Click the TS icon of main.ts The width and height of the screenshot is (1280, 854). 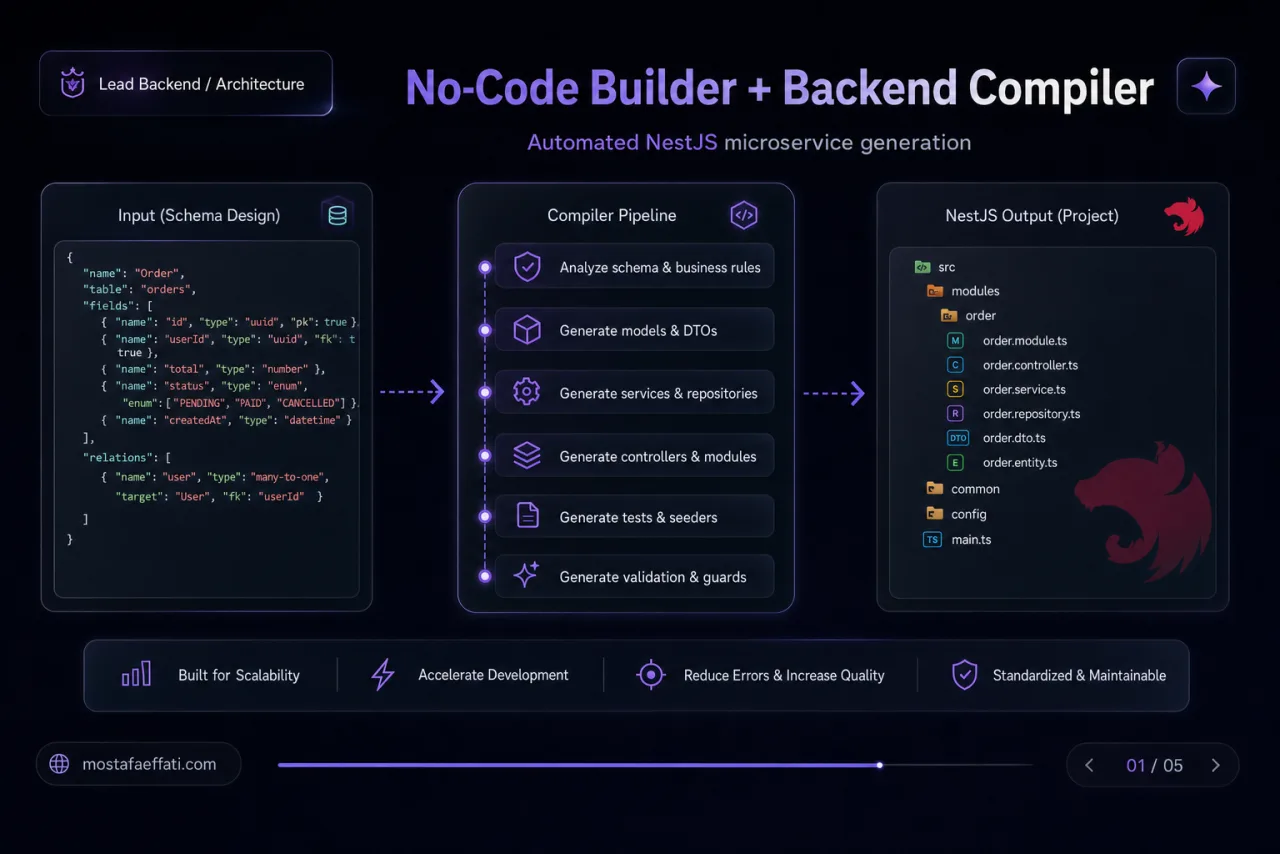[x=932, y=540]
